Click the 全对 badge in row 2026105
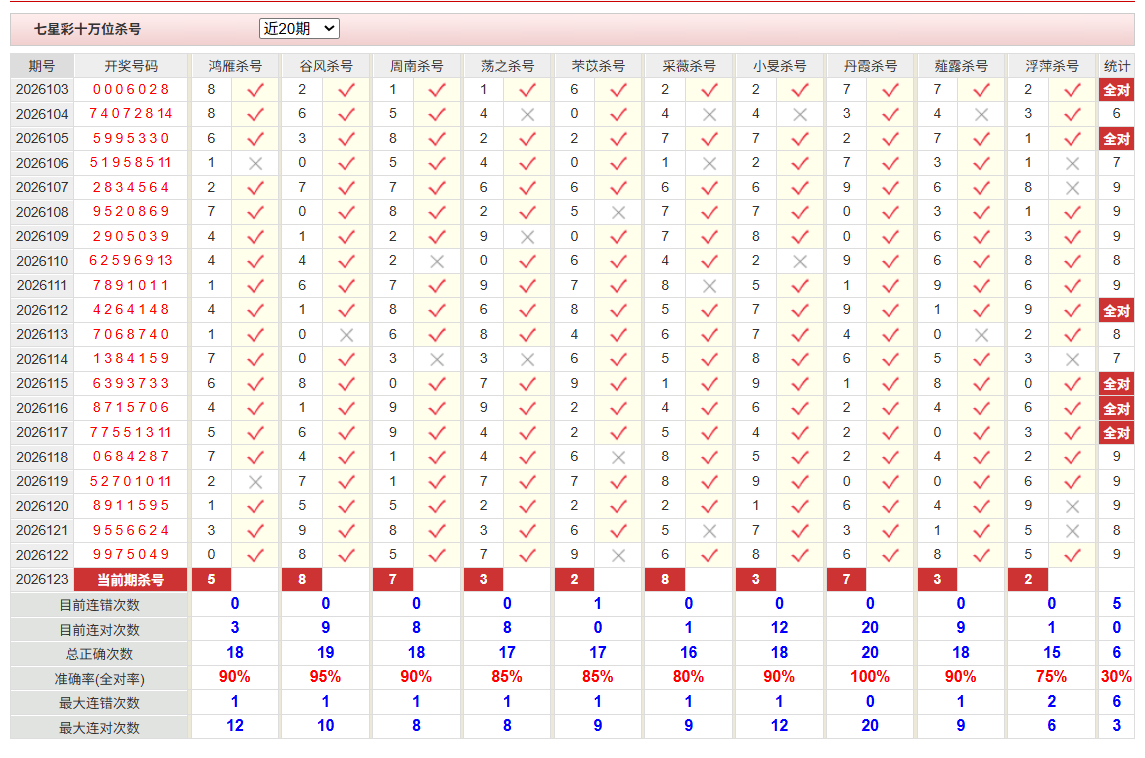Viewport: 1145px width, 758px height. pyautogui.click(x=1117, y=139)
